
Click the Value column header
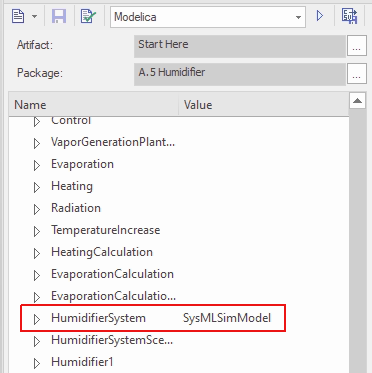[264, 105]
